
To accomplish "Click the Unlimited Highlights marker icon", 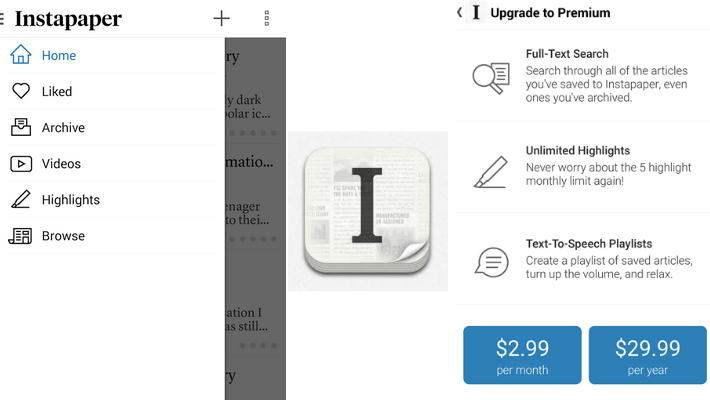I will click(x=491, y=169).
